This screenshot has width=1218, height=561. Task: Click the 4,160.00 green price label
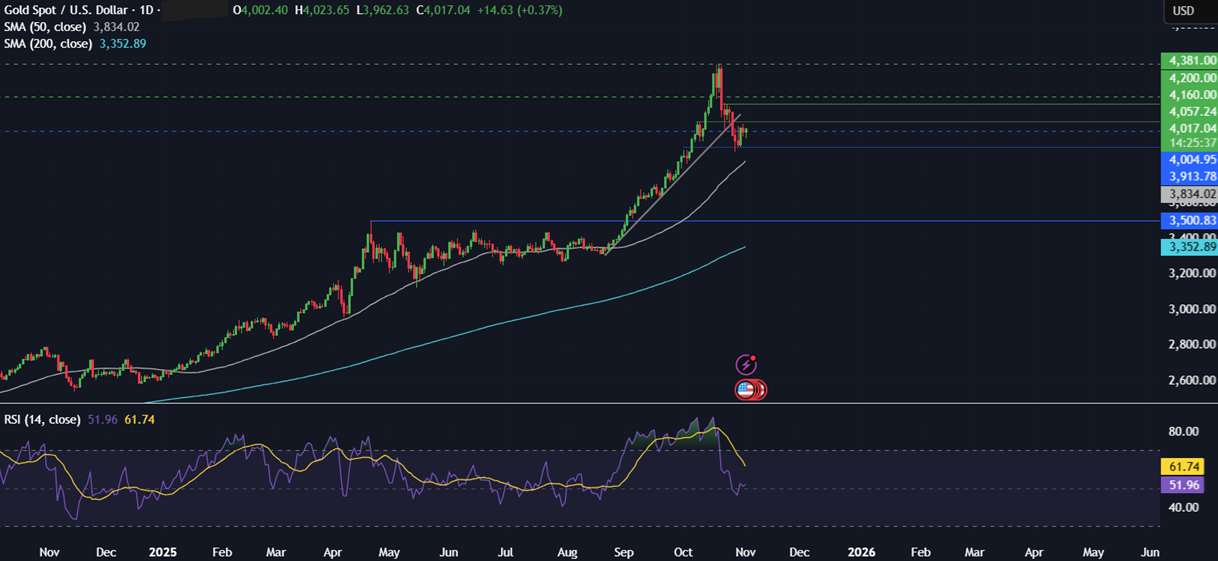point(1188,96)
